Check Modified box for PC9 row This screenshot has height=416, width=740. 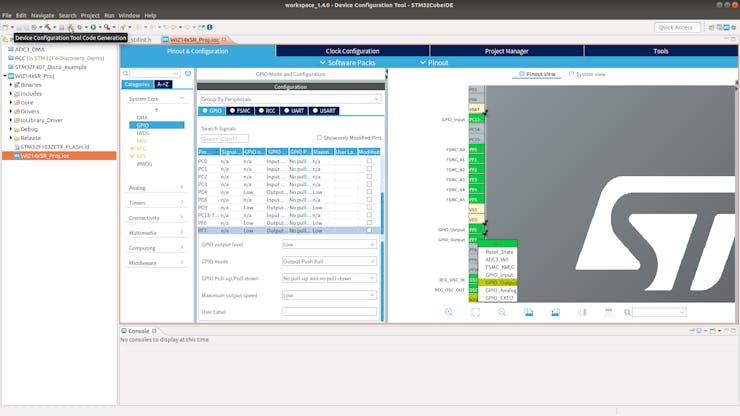coord(369,207)
